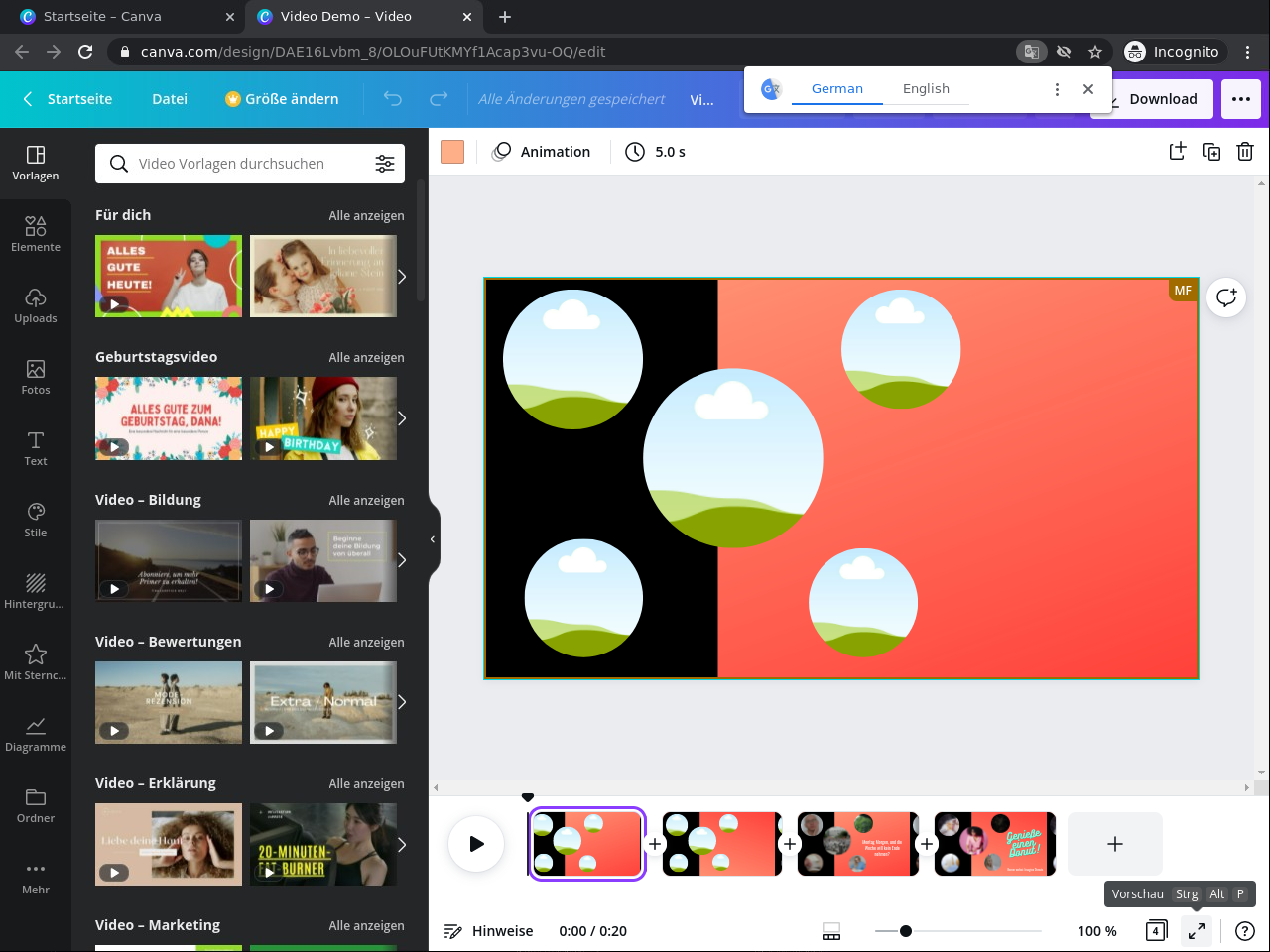Open the Stile sidebar panel
1270x952 pixels.
(x=36, y=521)
